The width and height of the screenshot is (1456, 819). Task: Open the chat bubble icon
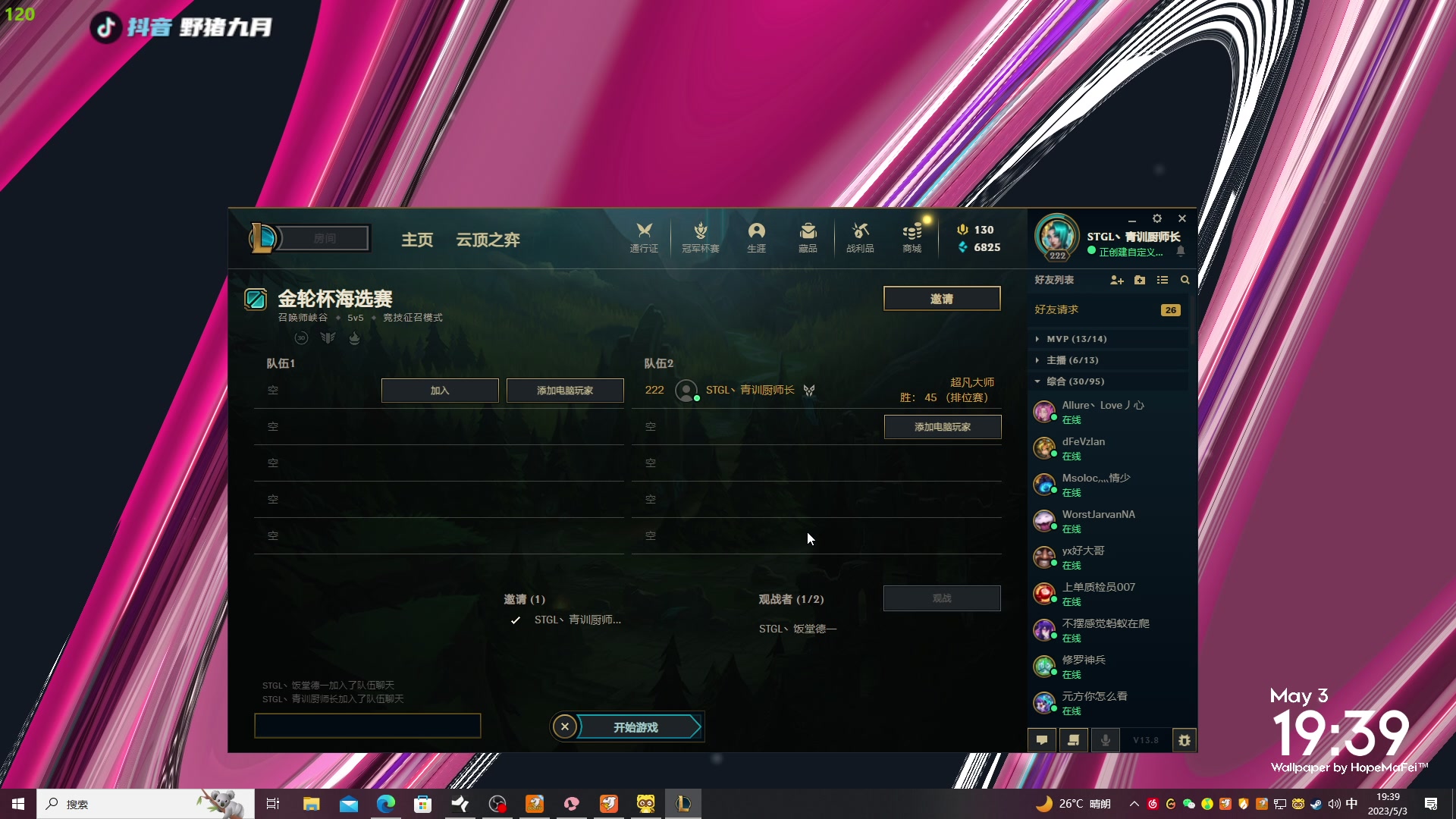(1041, 740)
